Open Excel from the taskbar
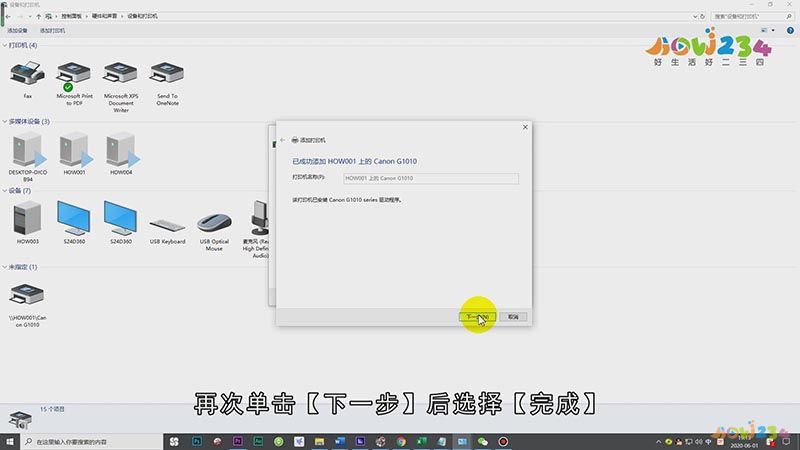Image resolution: width=800 pixels, height=450 pixels. tap(421, 441)
